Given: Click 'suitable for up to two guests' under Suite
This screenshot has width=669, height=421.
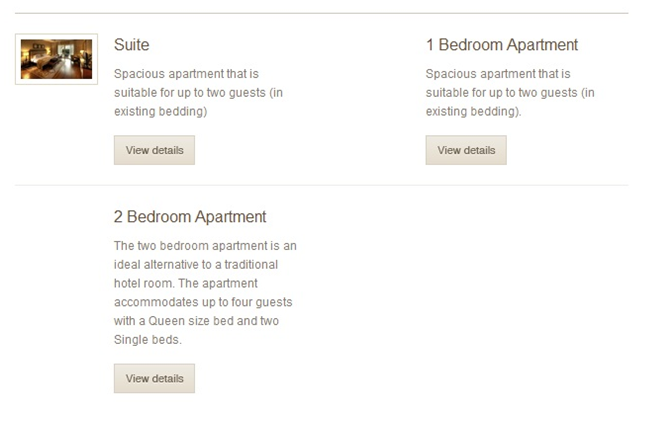Looking at the screenshot, I should [x=190, y=93].
